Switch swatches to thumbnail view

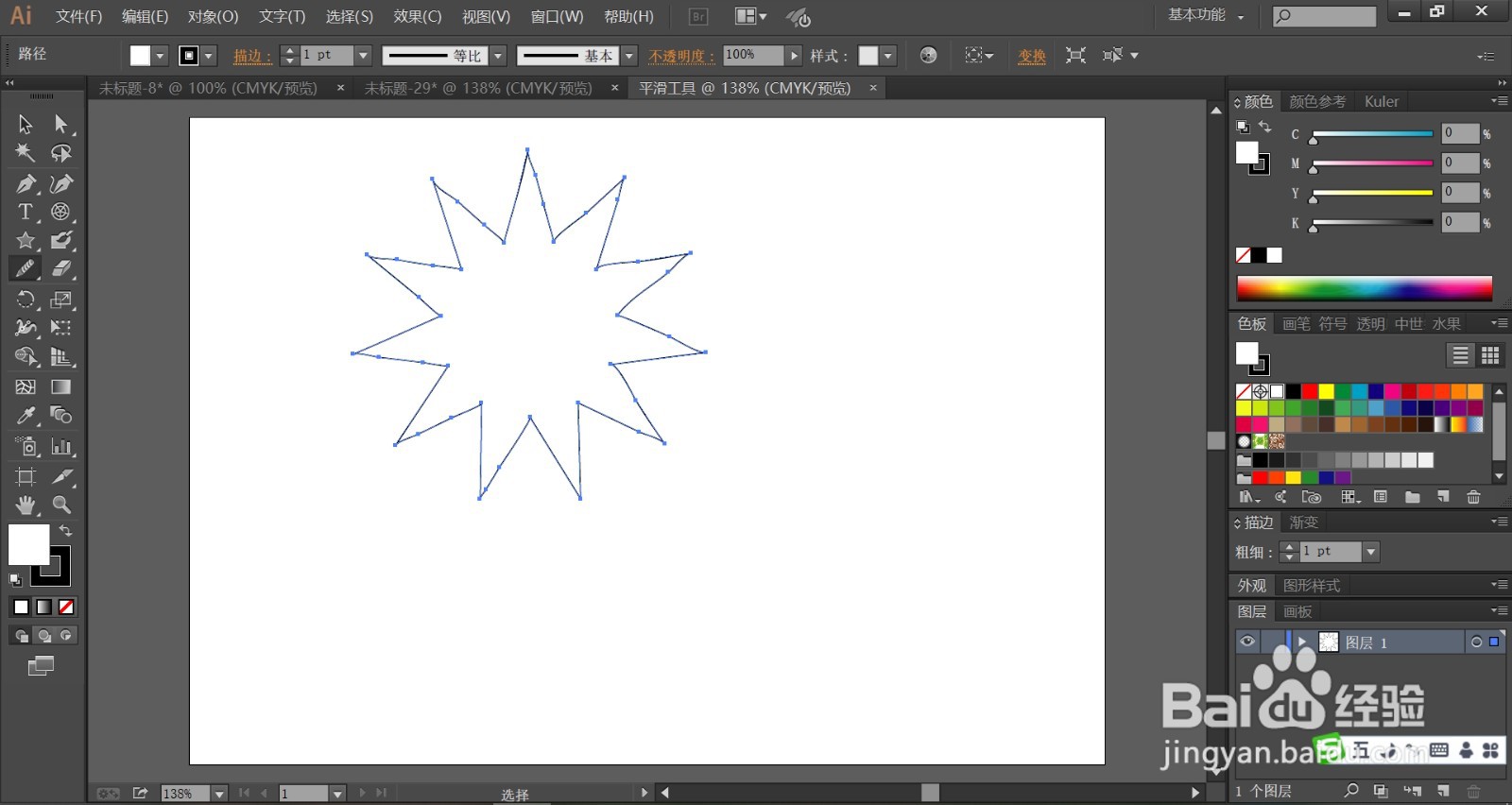pyautogui.click(x=1490, y=355)
